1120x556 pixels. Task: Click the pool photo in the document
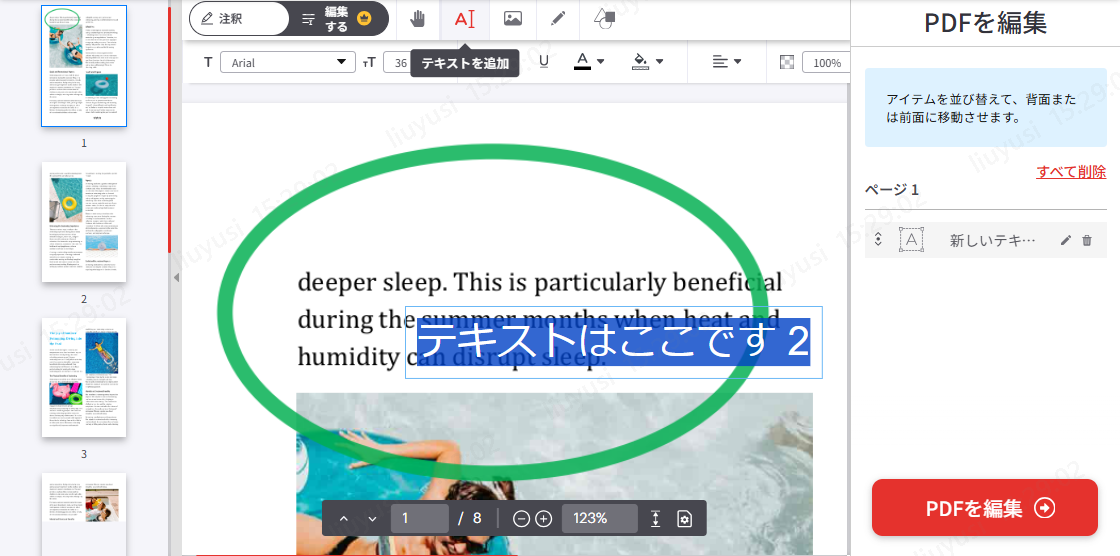coord(554,473)
